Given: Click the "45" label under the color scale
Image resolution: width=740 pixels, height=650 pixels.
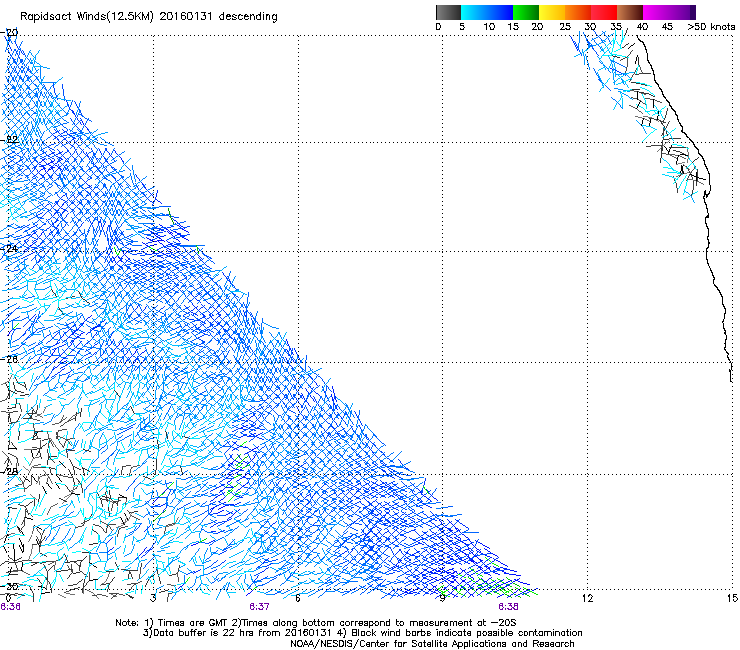Looking at the screenshot, I should [x=667, y=27].
